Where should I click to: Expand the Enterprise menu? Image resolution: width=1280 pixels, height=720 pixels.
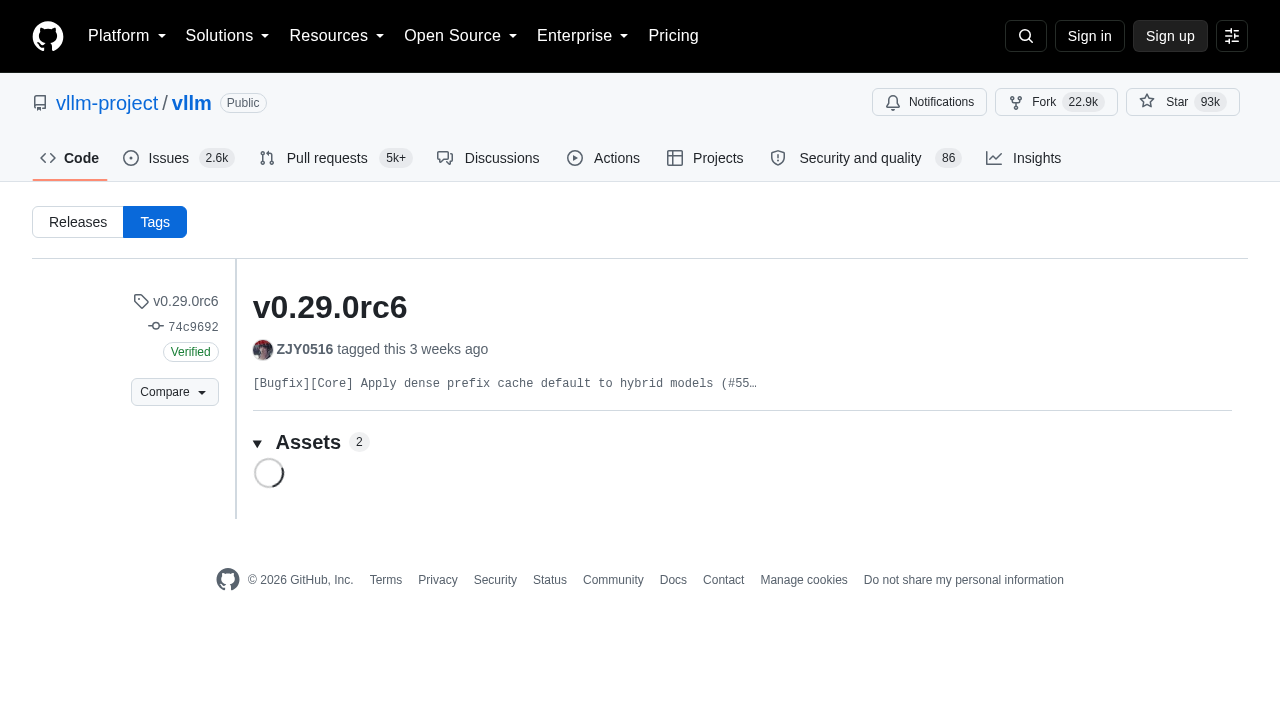(583, 36)
